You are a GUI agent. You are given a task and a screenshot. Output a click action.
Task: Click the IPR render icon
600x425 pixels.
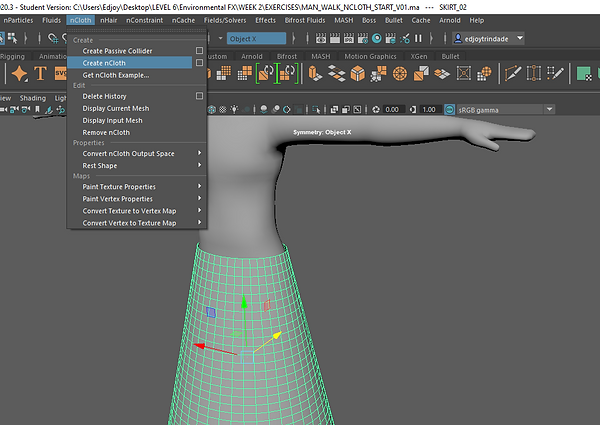coord(349,38)
